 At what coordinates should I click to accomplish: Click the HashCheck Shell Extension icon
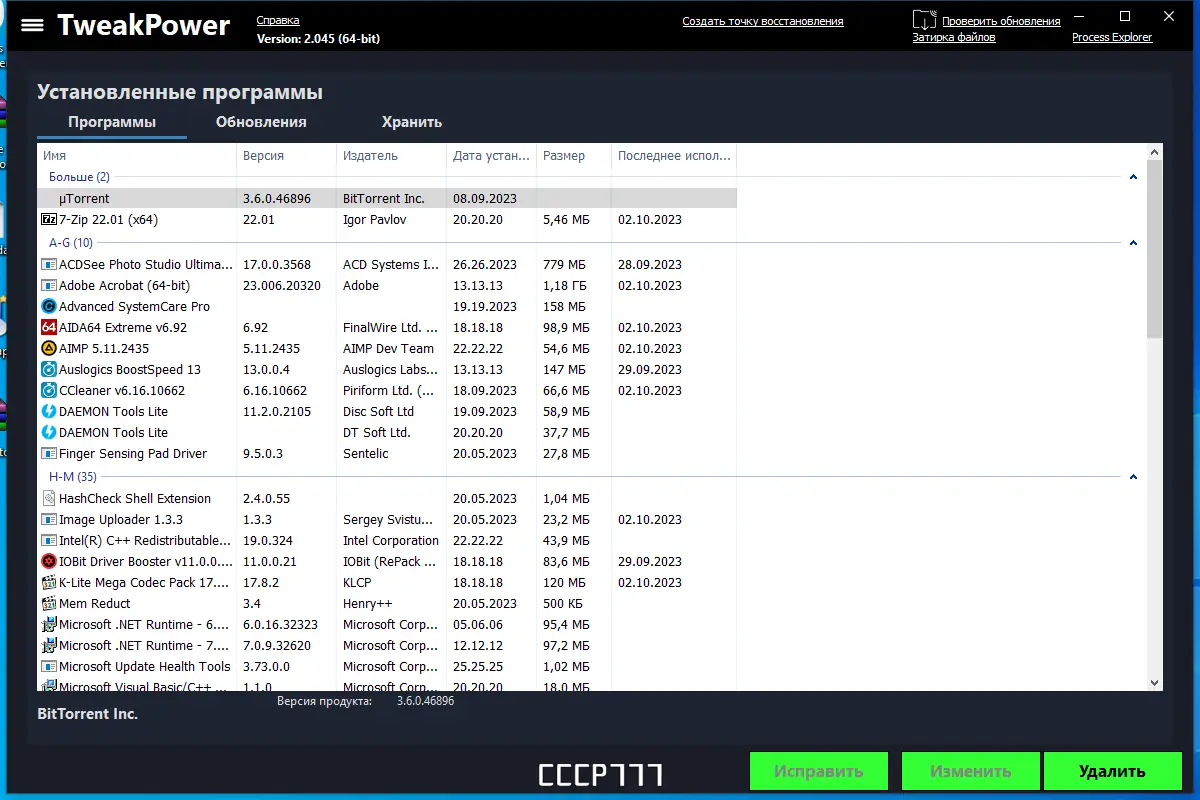click(49, 498)
